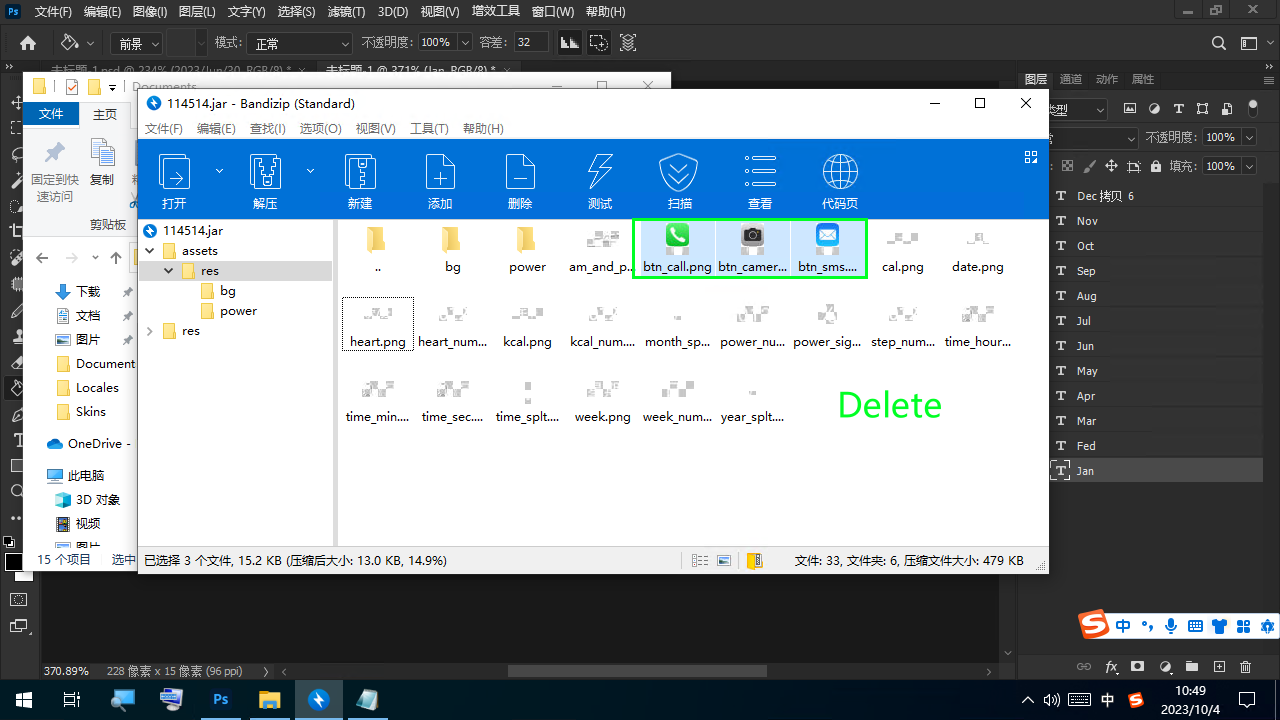This screenshot has width=1280, height=720.
Task: Toggle contiguous pixels option in options bar
Action: click(x=598, y=43)
